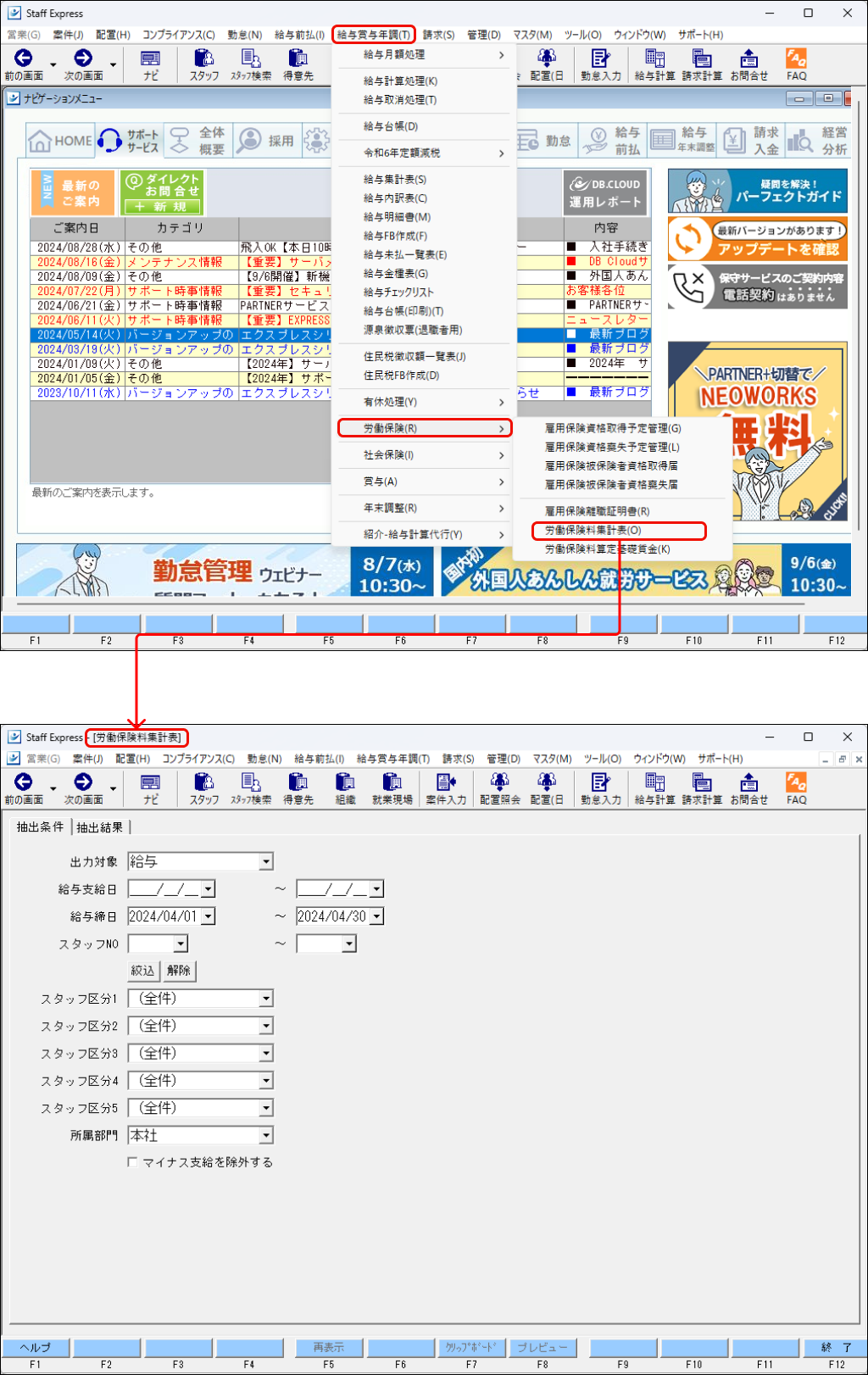868x1375 pixels.
Task: Click the second スタッフNO range field
Action: tap(320, 944)
